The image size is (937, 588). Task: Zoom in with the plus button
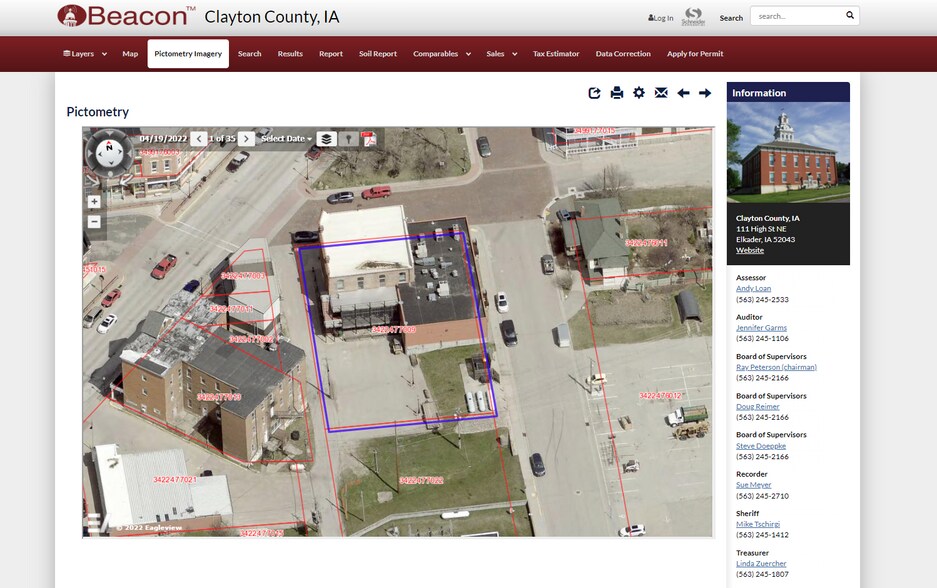94,201
